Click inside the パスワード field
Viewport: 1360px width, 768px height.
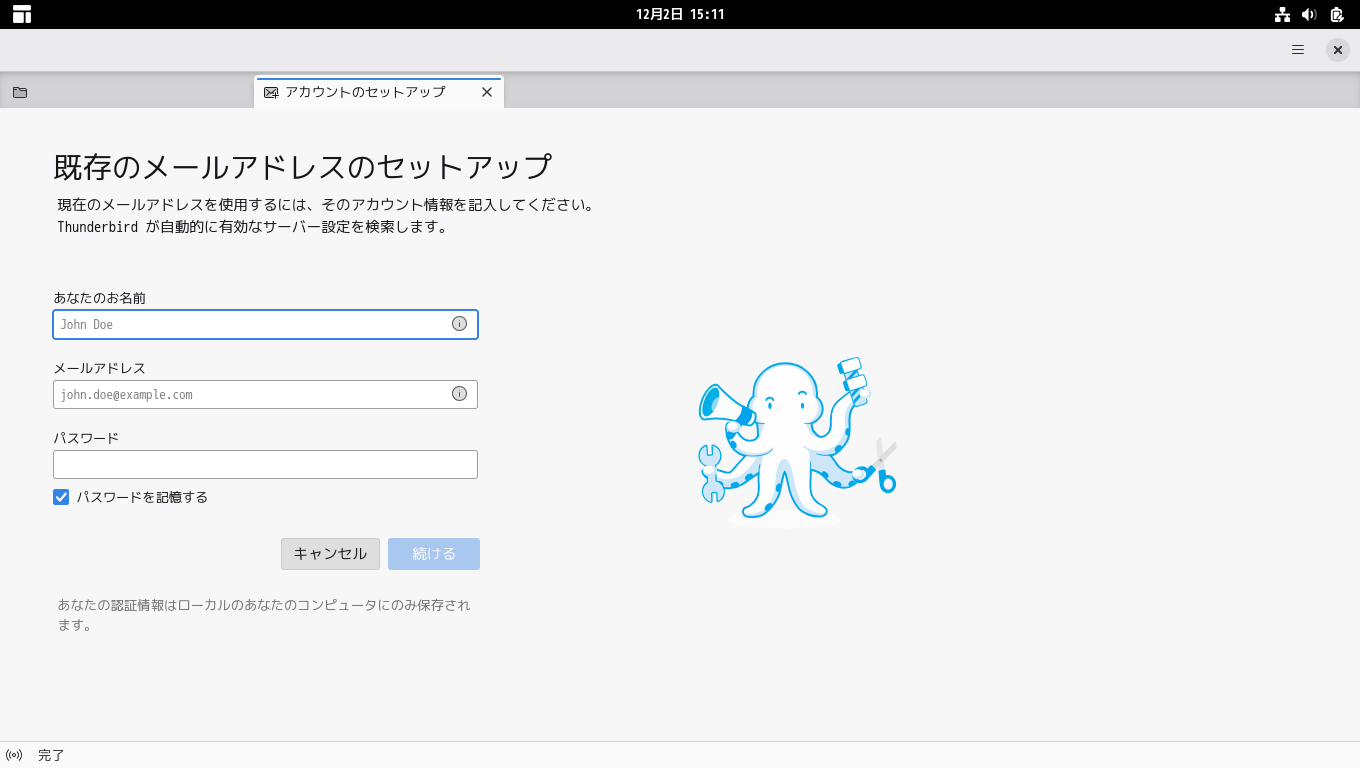click(x=265, y=463)
